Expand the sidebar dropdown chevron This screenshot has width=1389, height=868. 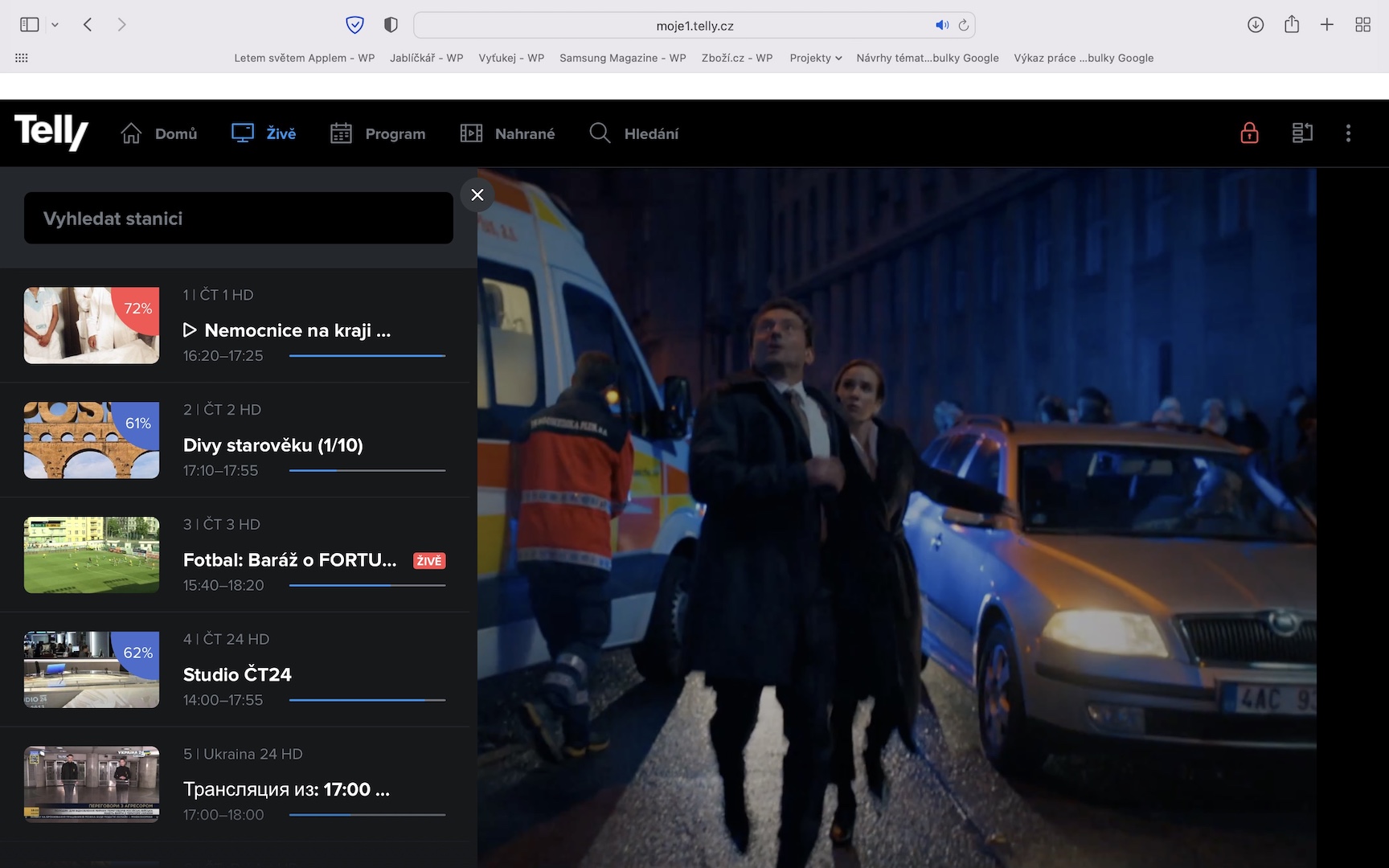(55, 25)
